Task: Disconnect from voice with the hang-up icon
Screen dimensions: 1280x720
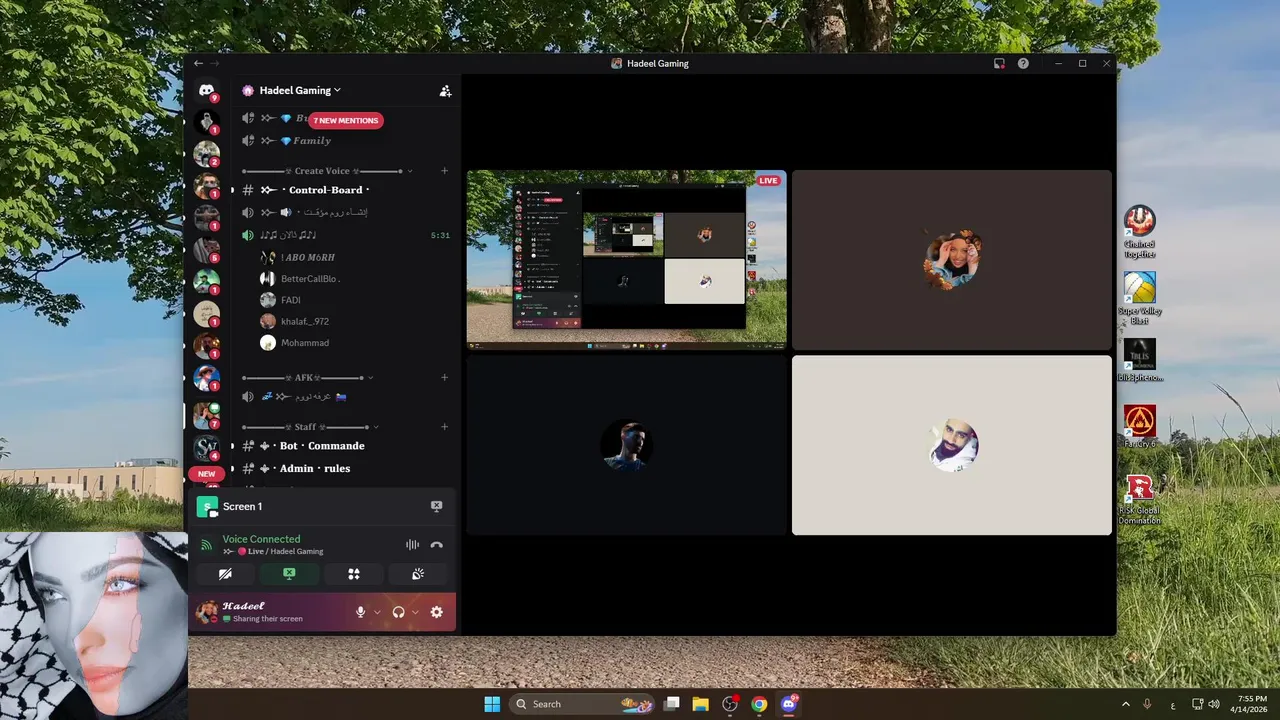Action: [x=436, y=545]
